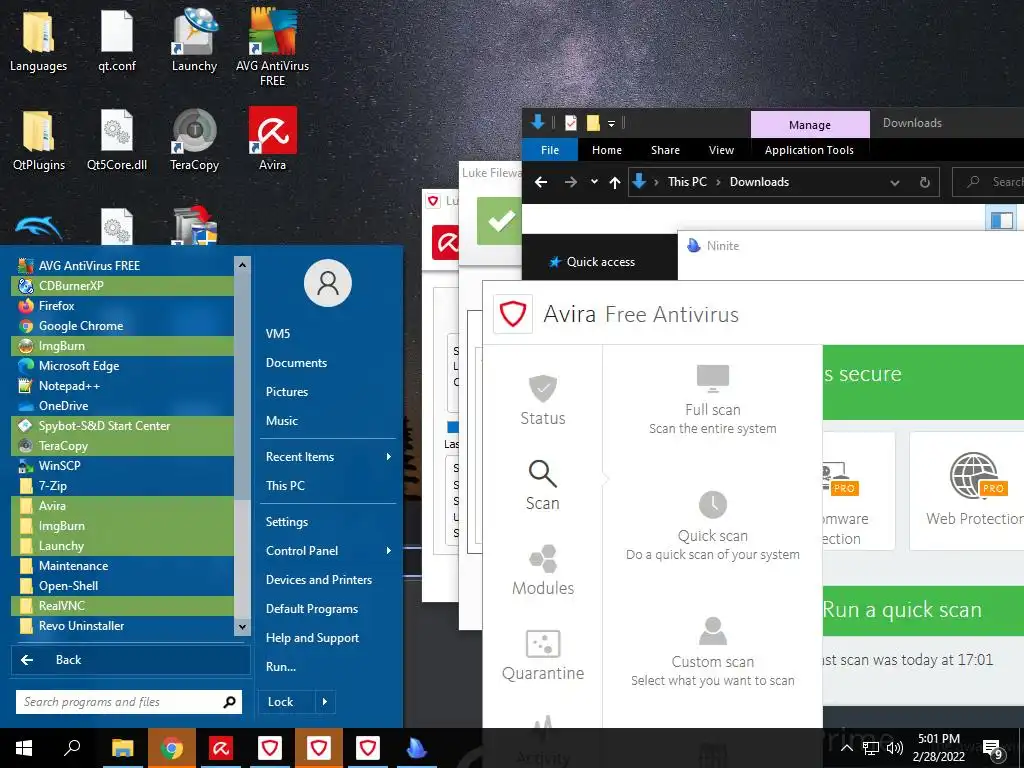The image size is (1024, 768).
Task: Open the Web Protection module tile
Action: tap(968, 490)
